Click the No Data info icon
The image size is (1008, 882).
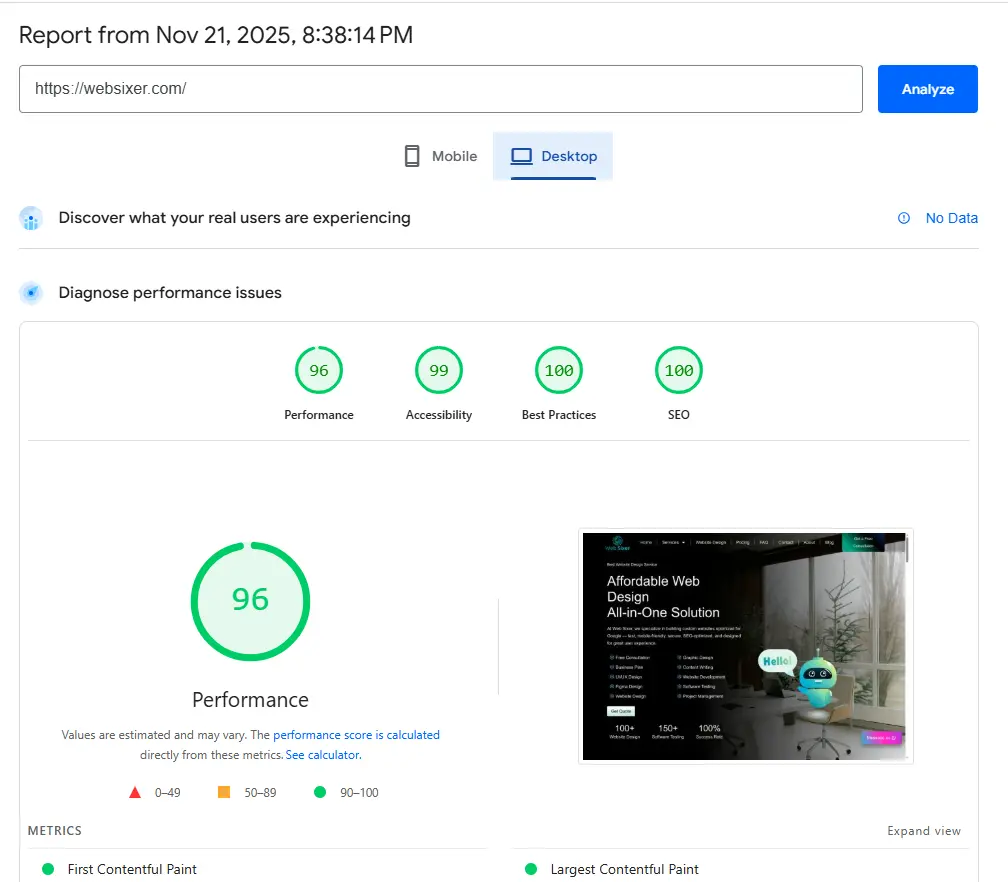click(904, 218)
